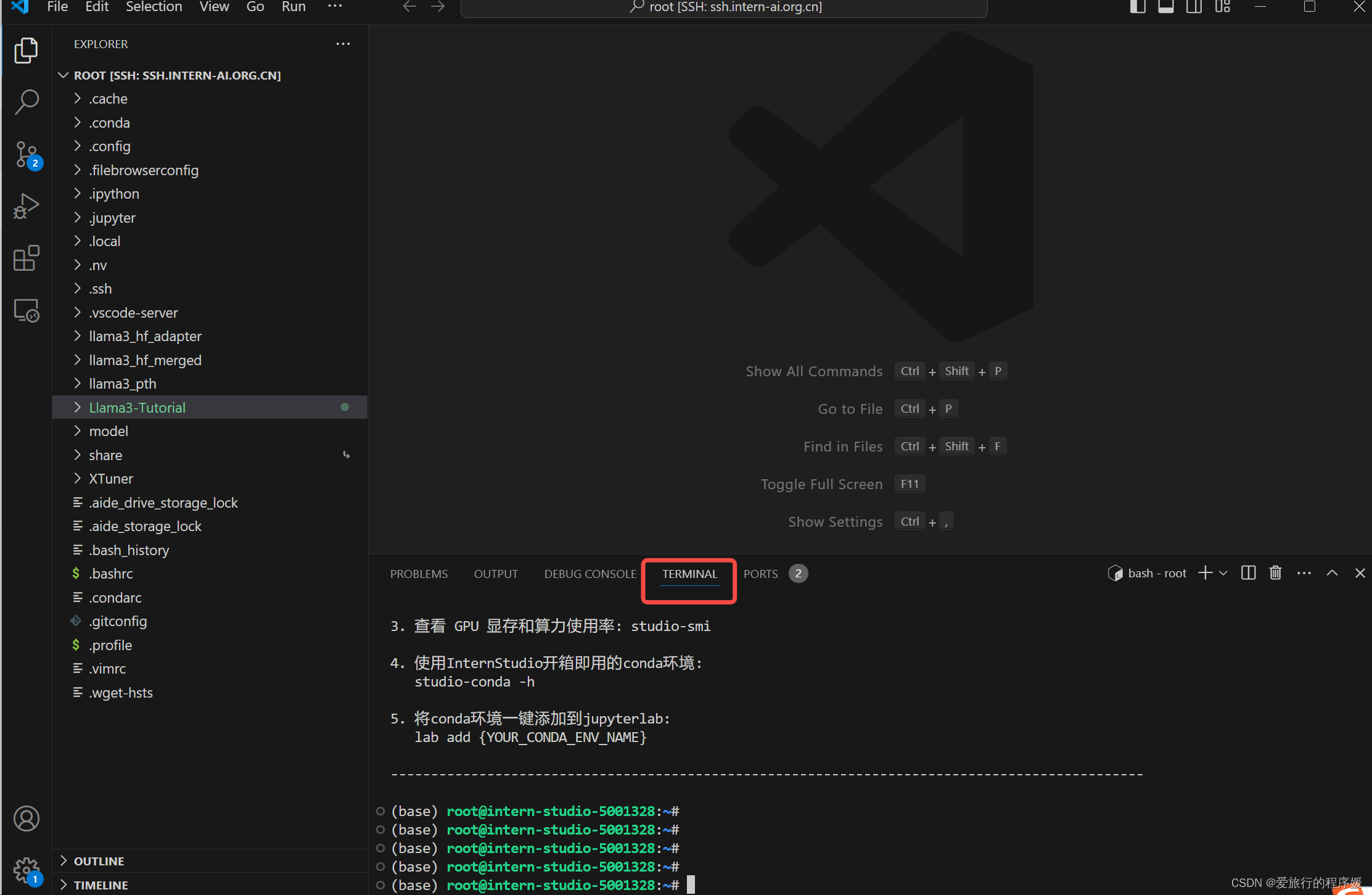1372x895 pixels.
Task: Click the VS Code logo icon
Action: [20, 7]
